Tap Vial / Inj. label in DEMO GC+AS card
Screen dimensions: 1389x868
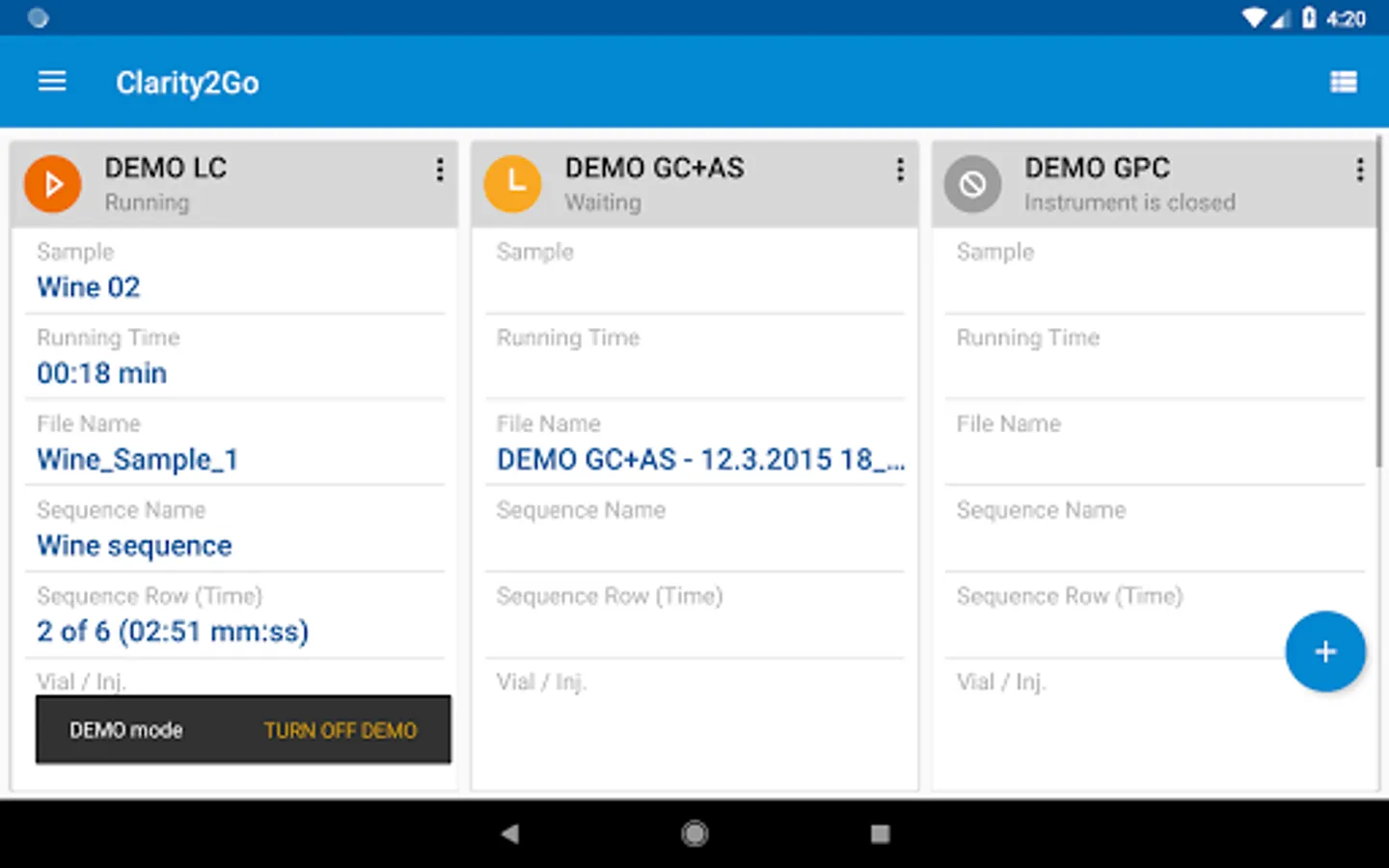point(541,683)
